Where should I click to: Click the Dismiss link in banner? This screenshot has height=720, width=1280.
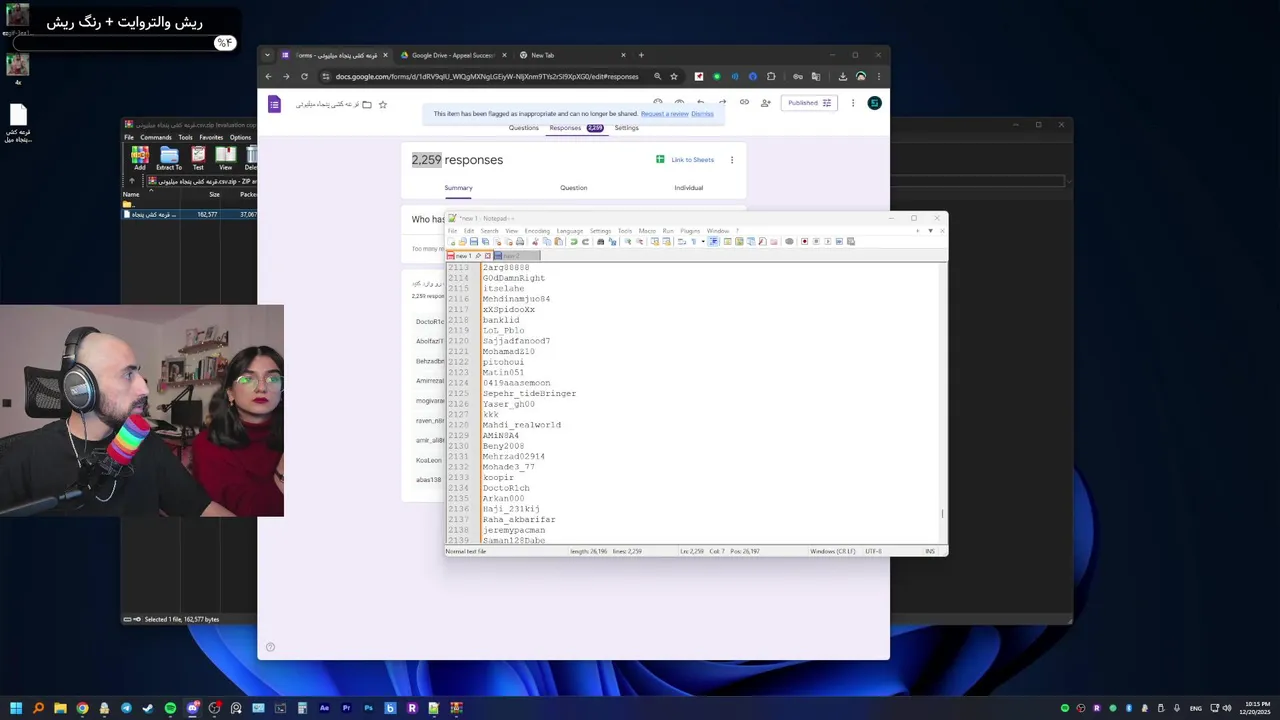click(x=702, y=114)
